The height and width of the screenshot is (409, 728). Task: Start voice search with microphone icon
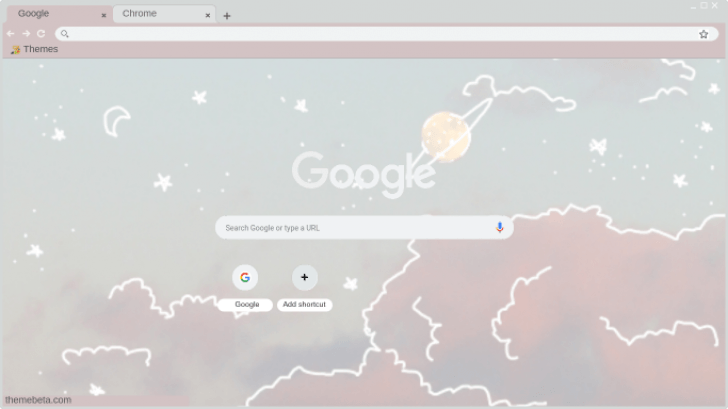point(500,227)
